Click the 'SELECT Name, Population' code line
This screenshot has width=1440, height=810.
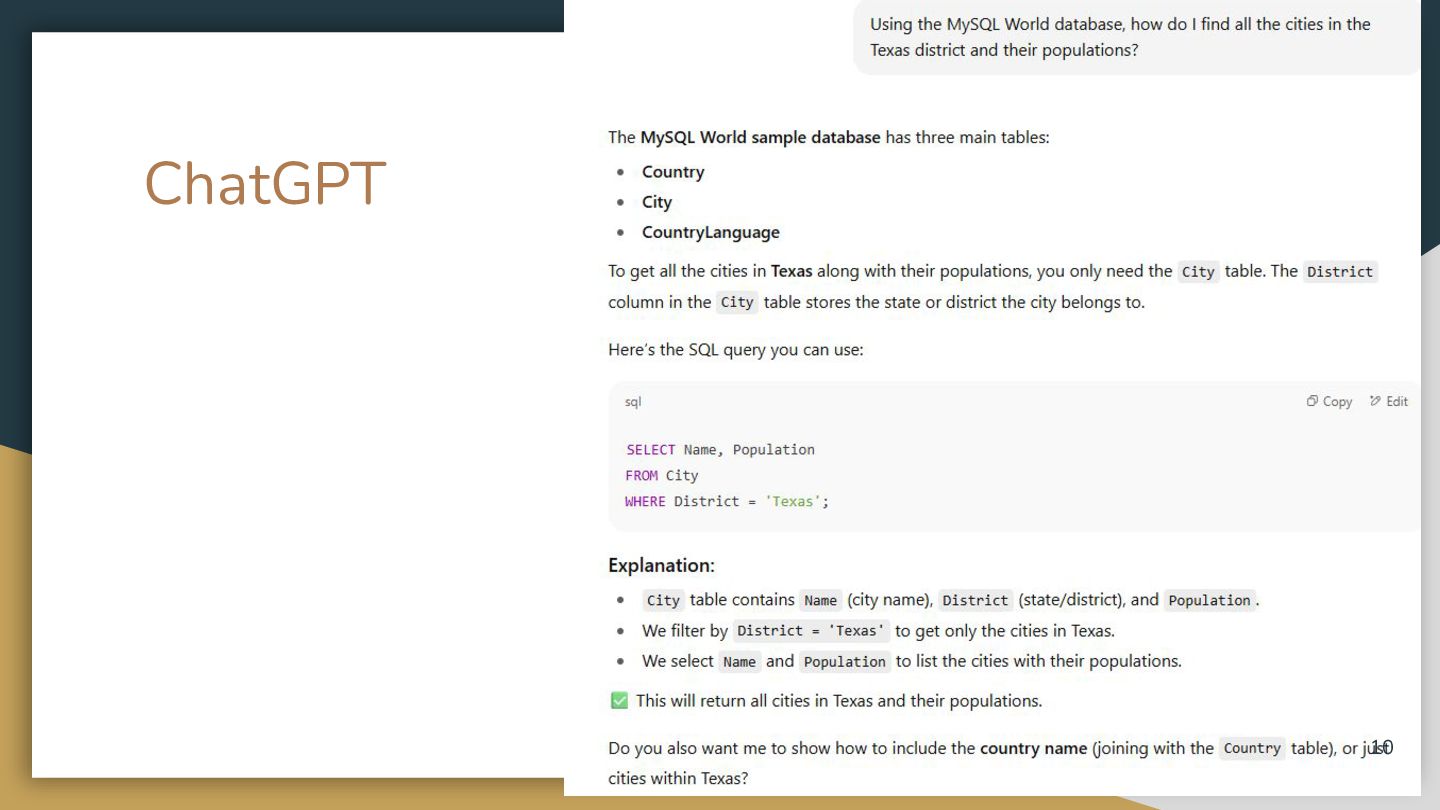click(720, 450)
